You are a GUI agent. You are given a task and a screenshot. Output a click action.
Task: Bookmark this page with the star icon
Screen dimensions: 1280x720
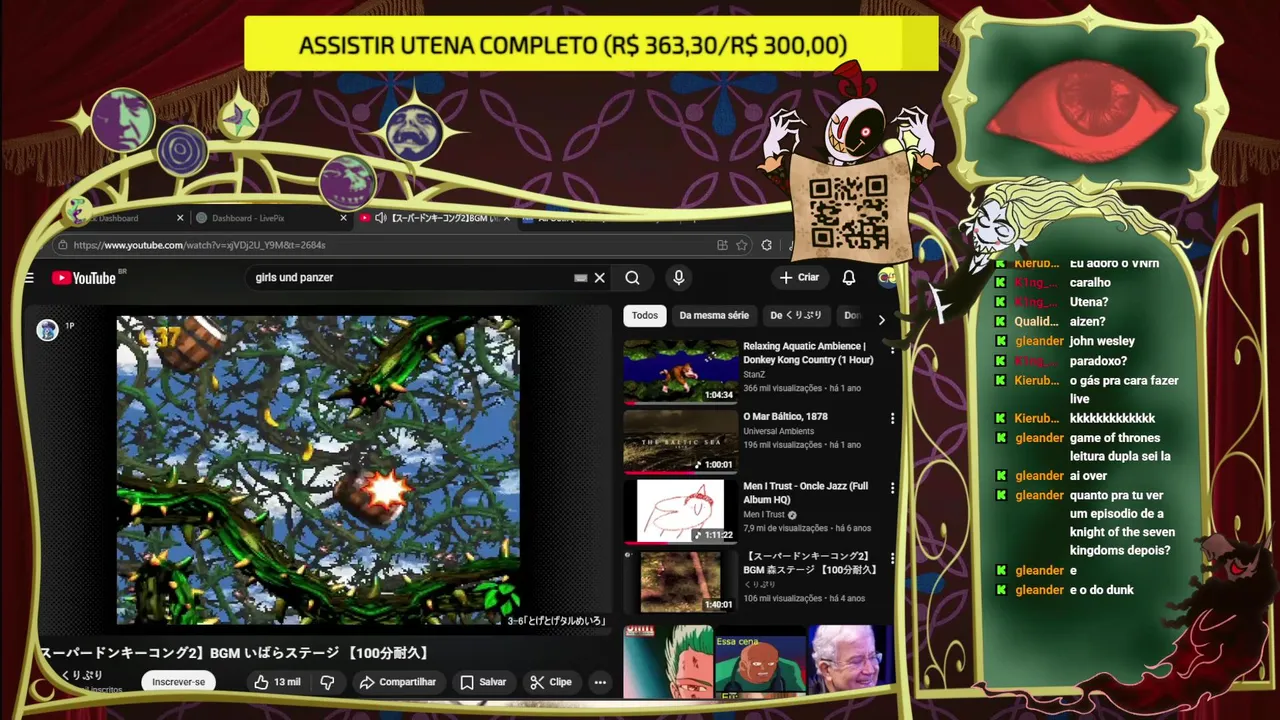(x=741, y=245)
